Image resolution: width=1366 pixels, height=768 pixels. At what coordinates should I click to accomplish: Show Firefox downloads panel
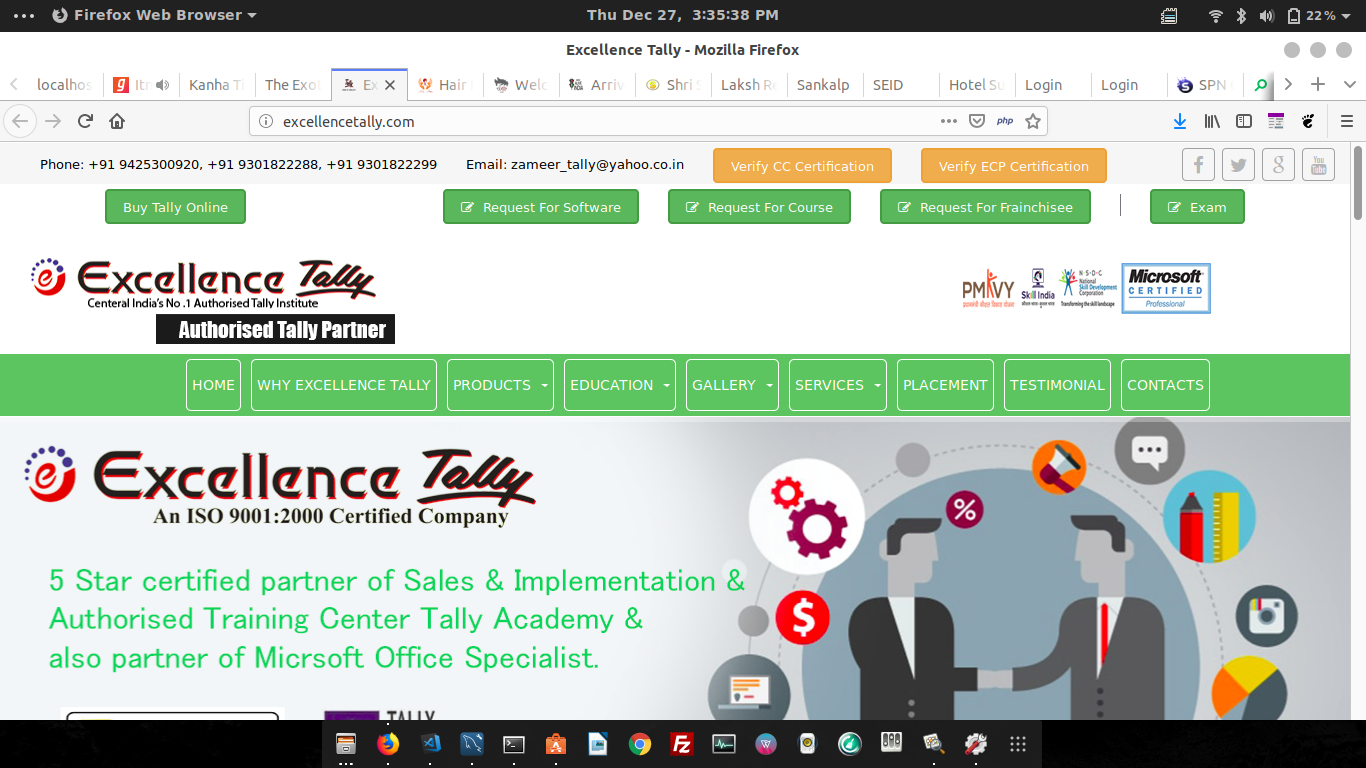click(1180, 121)
